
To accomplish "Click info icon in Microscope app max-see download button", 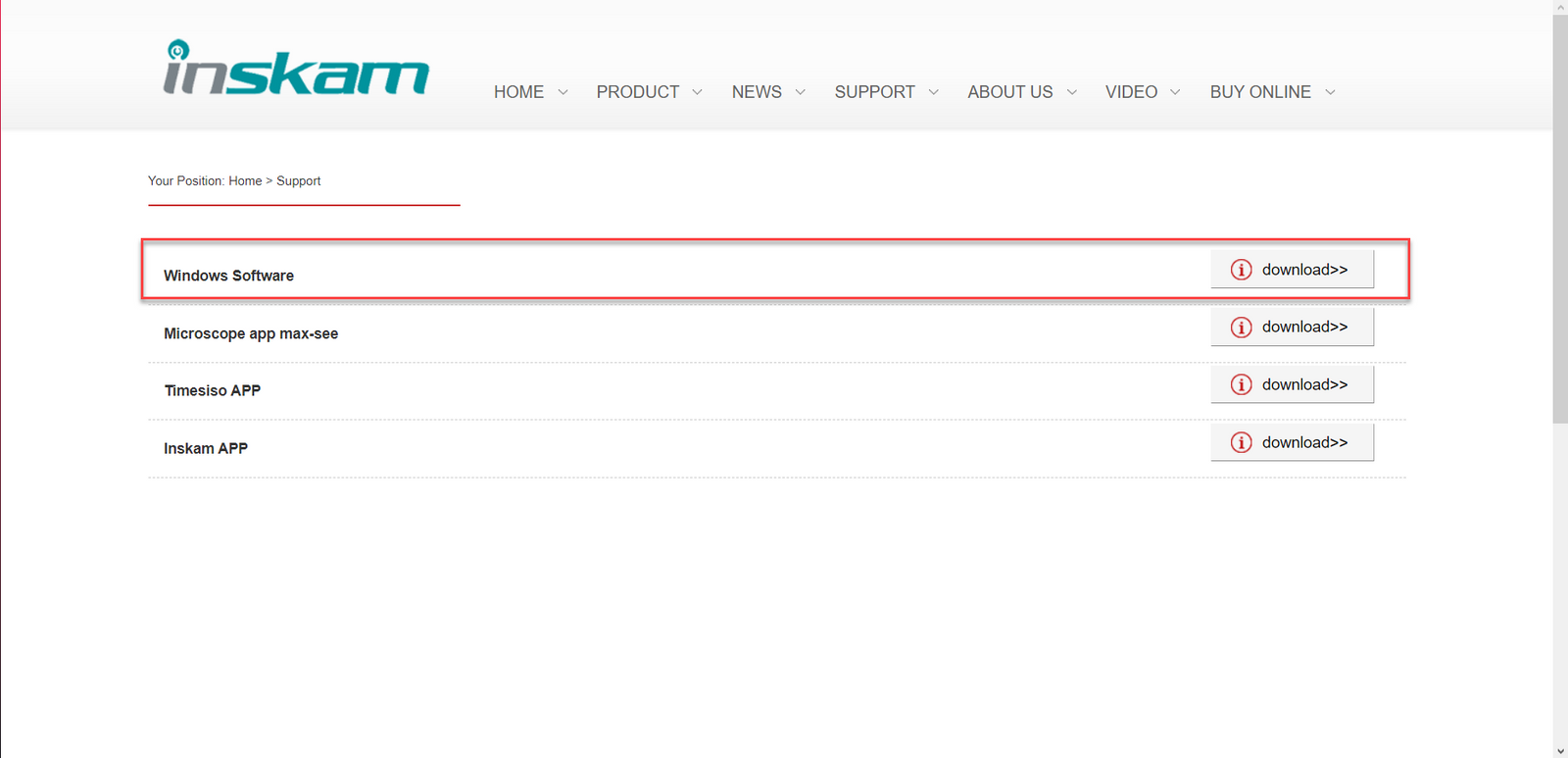I will 1241,328.
